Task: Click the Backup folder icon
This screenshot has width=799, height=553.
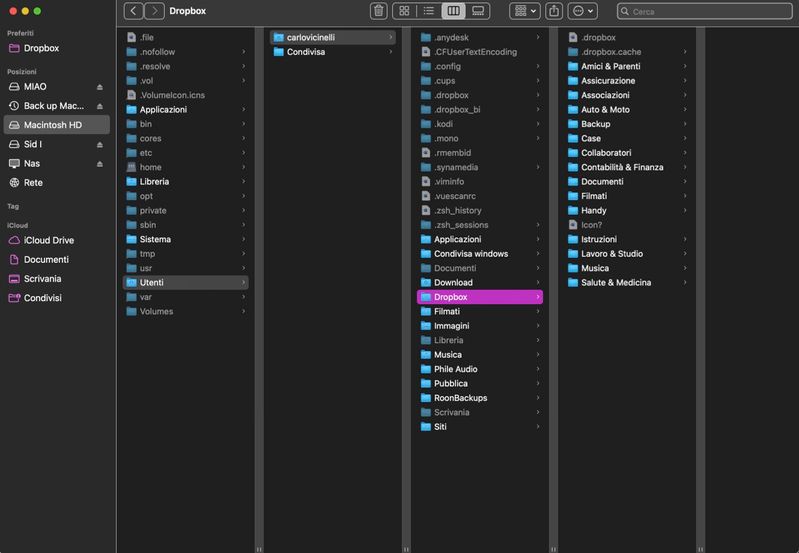Action: coord(573,124)
